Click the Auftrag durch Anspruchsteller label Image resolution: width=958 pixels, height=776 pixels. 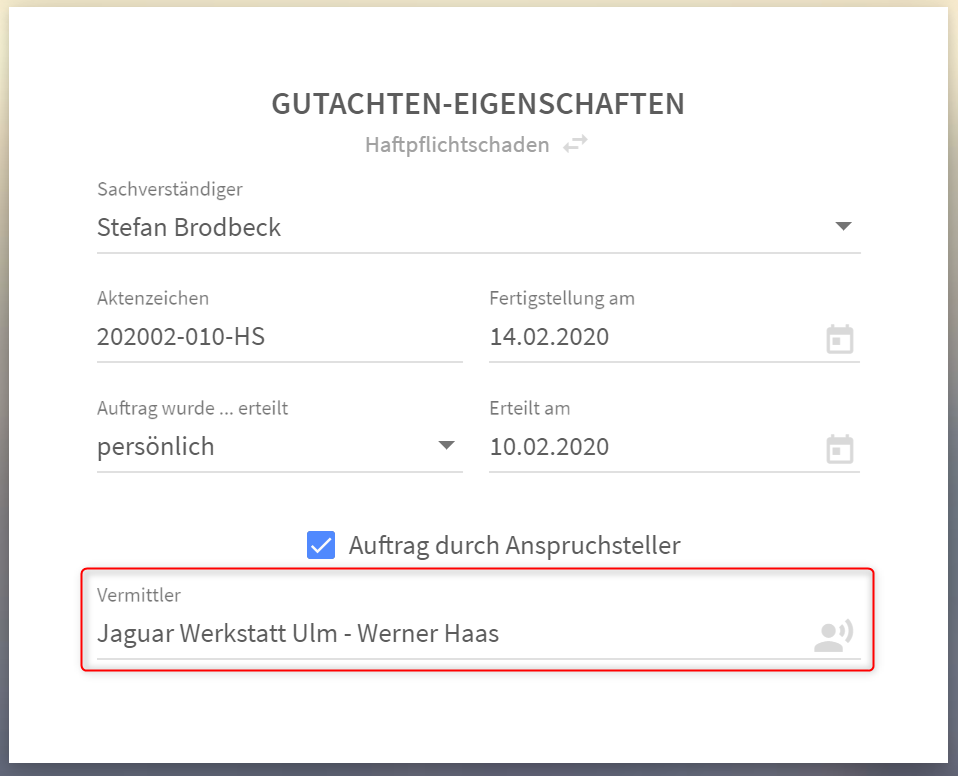pyautogui.click(x=514, y=545)
